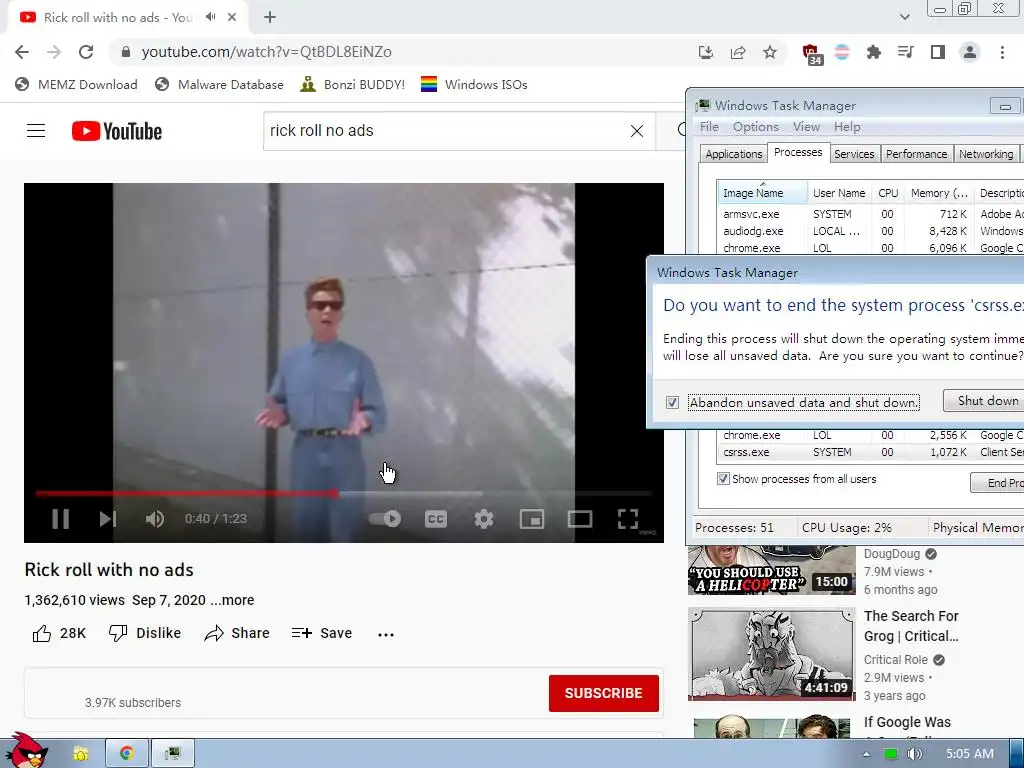Open a new Chrome tab
The width and height of the screenshot is (1024, 768).
click(x=270, y=18)
